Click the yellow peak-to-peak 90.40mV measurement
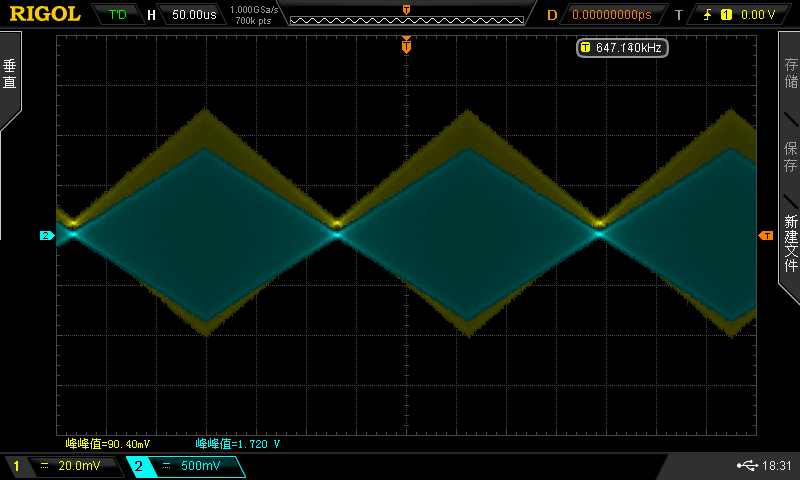The height and width of the screenshot is (480, 800). click(108, 444)
